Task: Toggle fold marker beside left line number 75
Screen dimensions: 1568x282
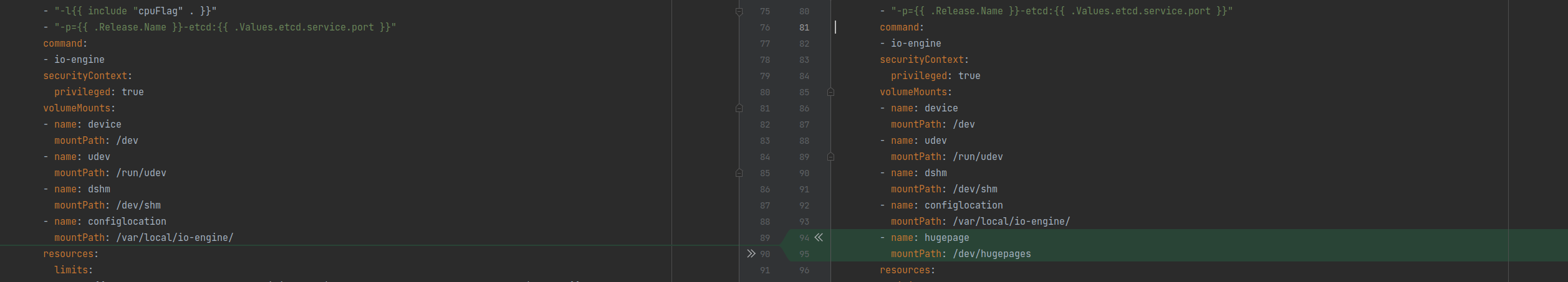Action: pyautogui.click(x=739, y=11)
